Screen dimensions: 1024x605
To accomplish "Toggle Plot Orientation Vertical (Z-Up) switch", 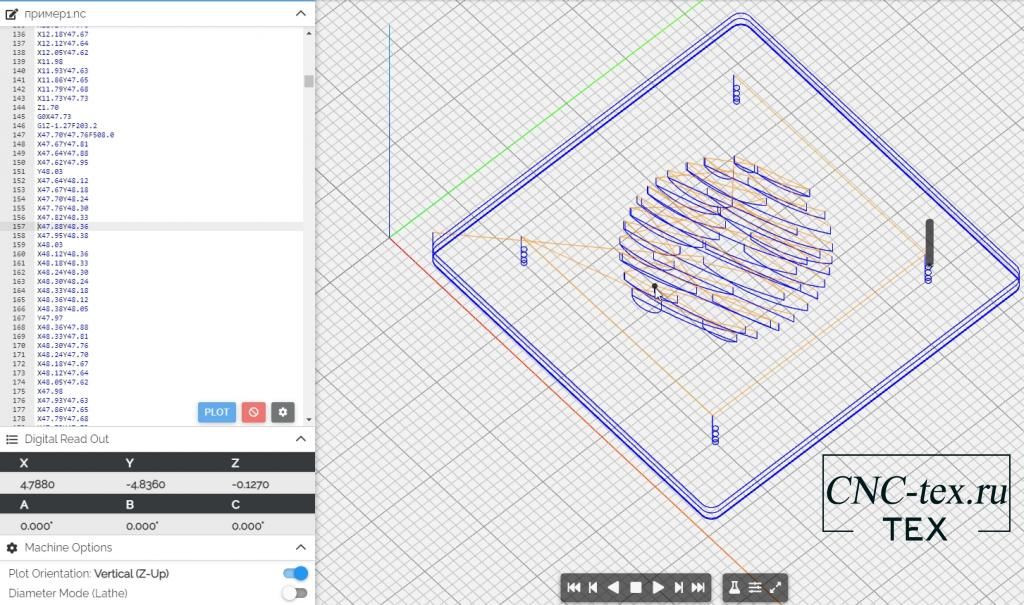I will pyautogui.click(x=294, y=573).
